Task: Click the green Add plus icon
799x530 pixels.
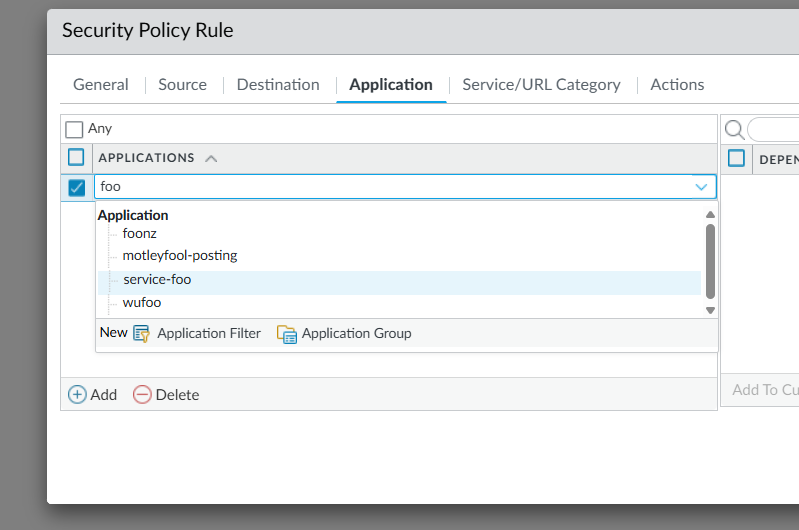Action: tap(77, 394)
